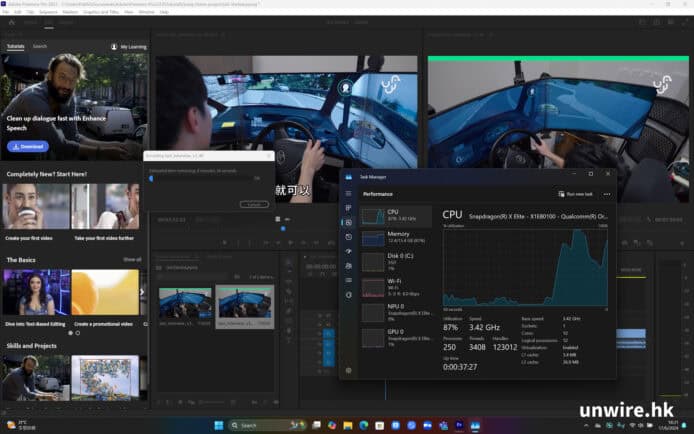Switch to the Search tab in Learn panel

(39, 46)
